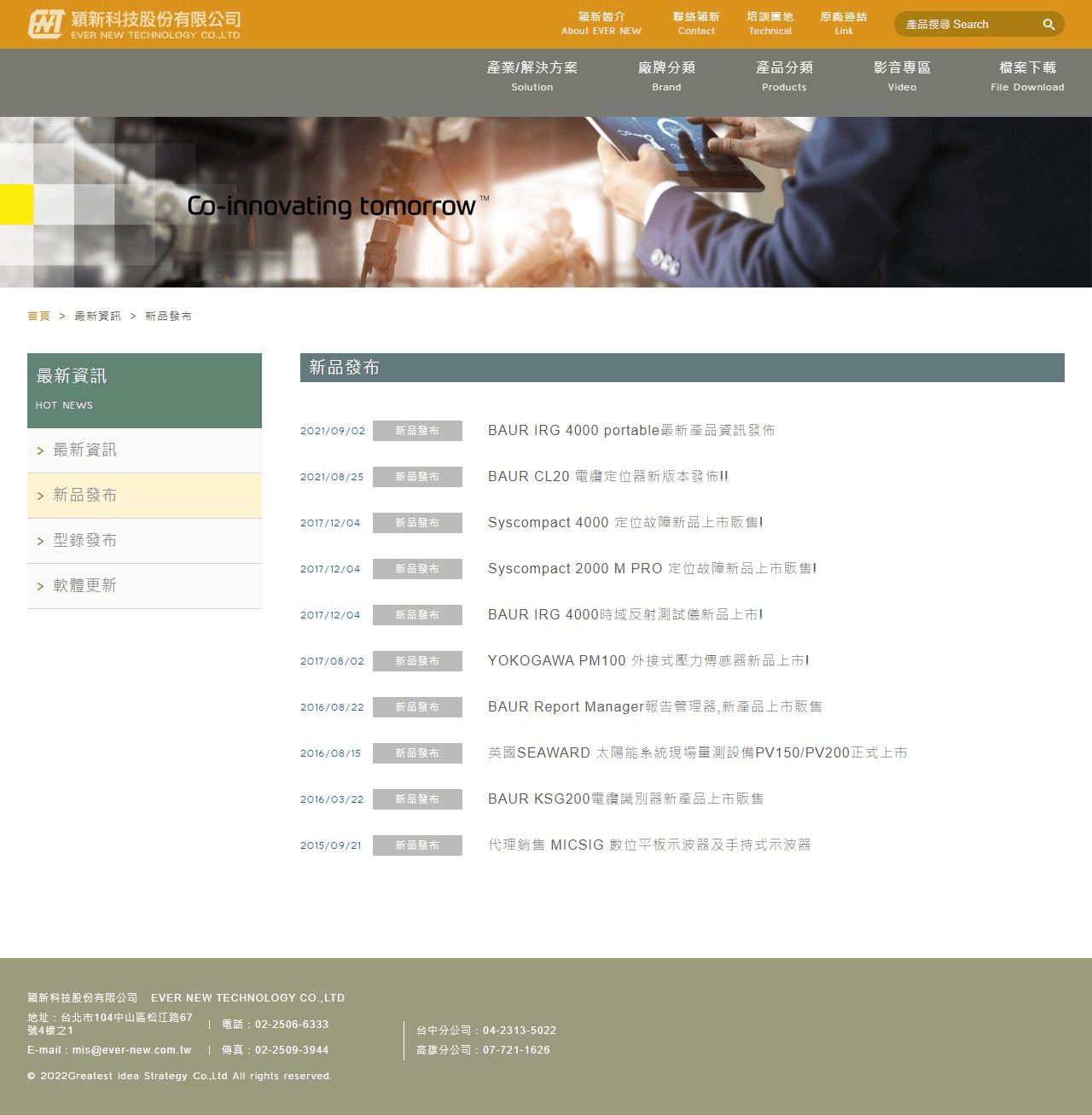This screenshot has height=1115, width=1092.
Task: Open the top Link menu item
Action: point(844,24)
